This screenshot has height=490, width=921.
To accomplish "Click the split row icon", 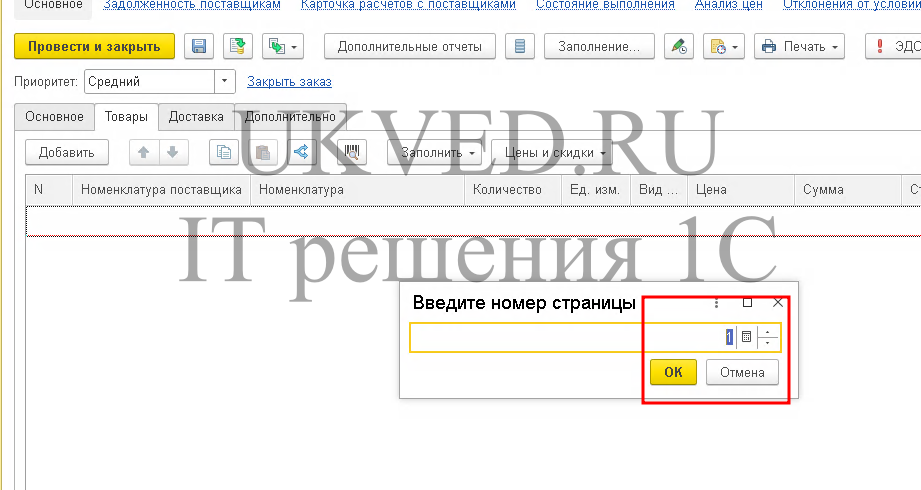I will (301, 153).
